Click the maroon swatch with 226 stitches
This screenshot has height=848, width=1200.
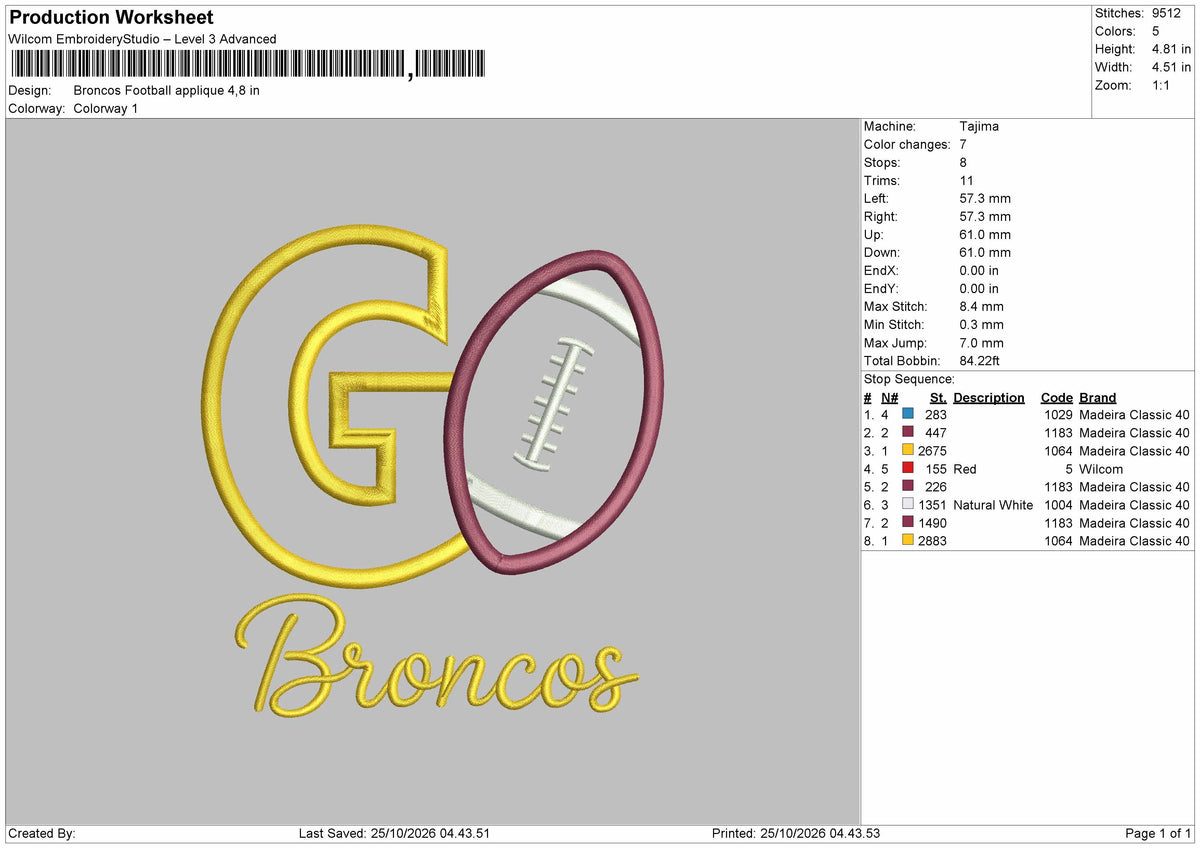click(908, 487)
